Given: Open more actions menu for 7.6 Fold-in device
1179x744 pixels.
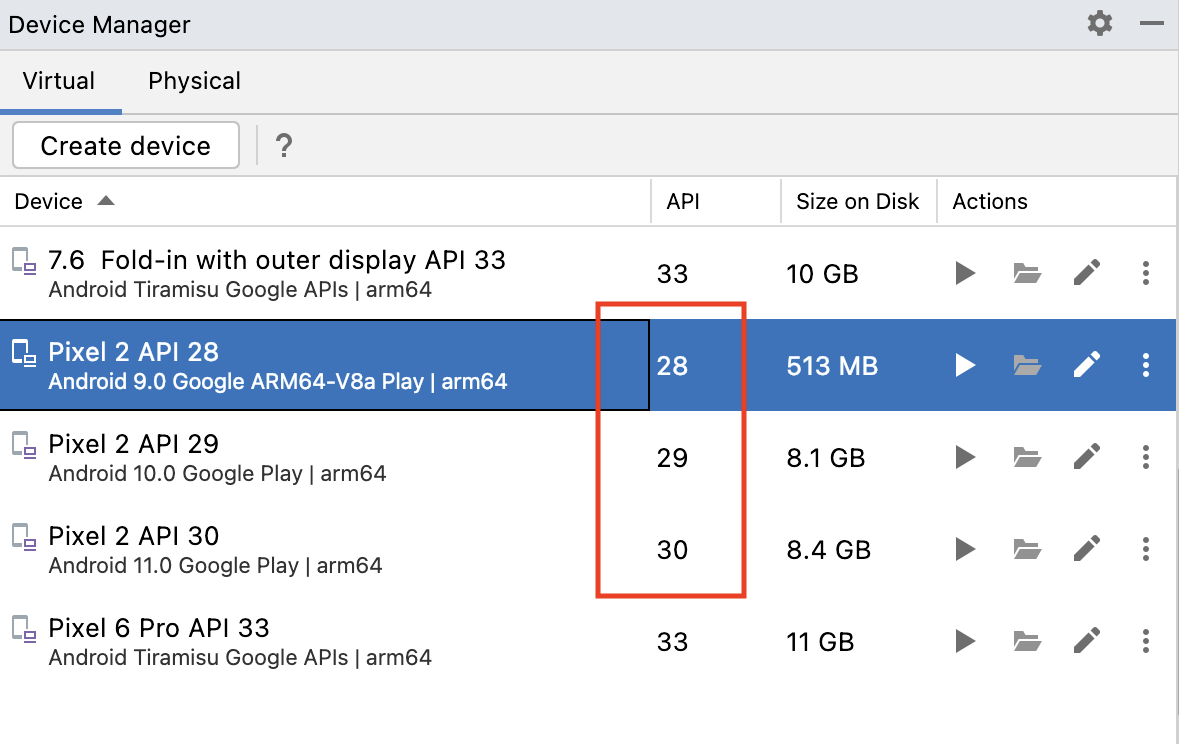Looking at the screenshot, I should (1146, 273).
